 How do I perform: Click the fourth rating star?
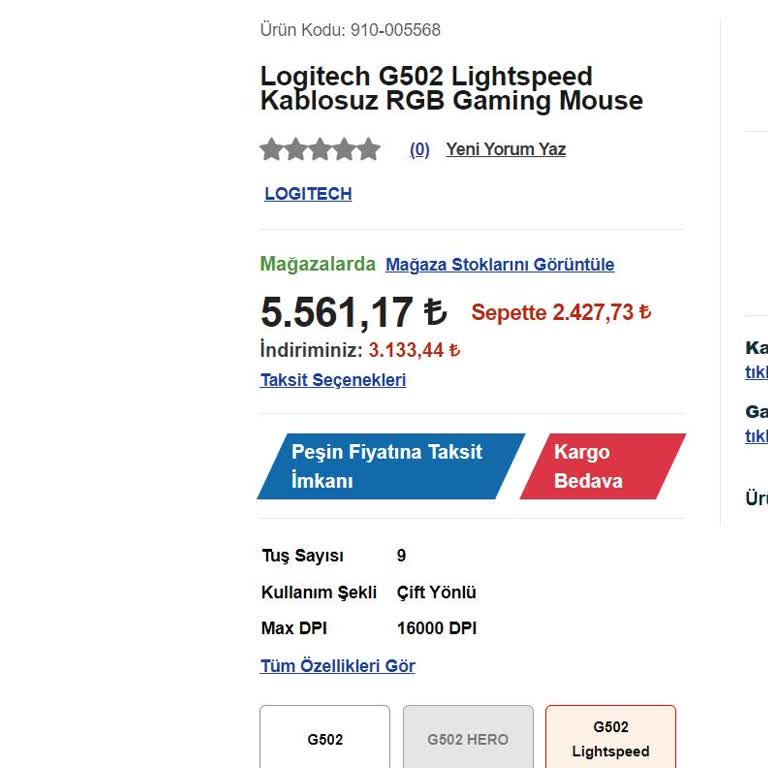pyautogui.click(x=344, y=150)
